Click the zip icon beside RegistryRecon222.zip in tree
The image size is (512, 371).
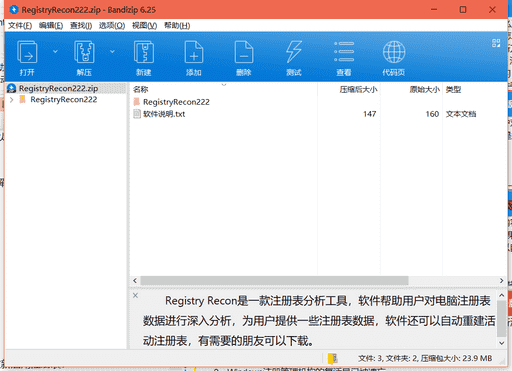point(12,88)
